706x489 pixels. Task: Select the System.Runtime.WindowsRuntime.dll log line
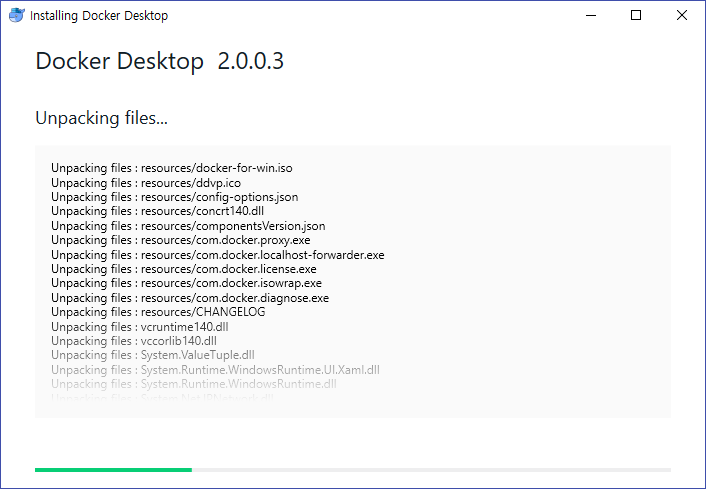(x=194, y=384)
